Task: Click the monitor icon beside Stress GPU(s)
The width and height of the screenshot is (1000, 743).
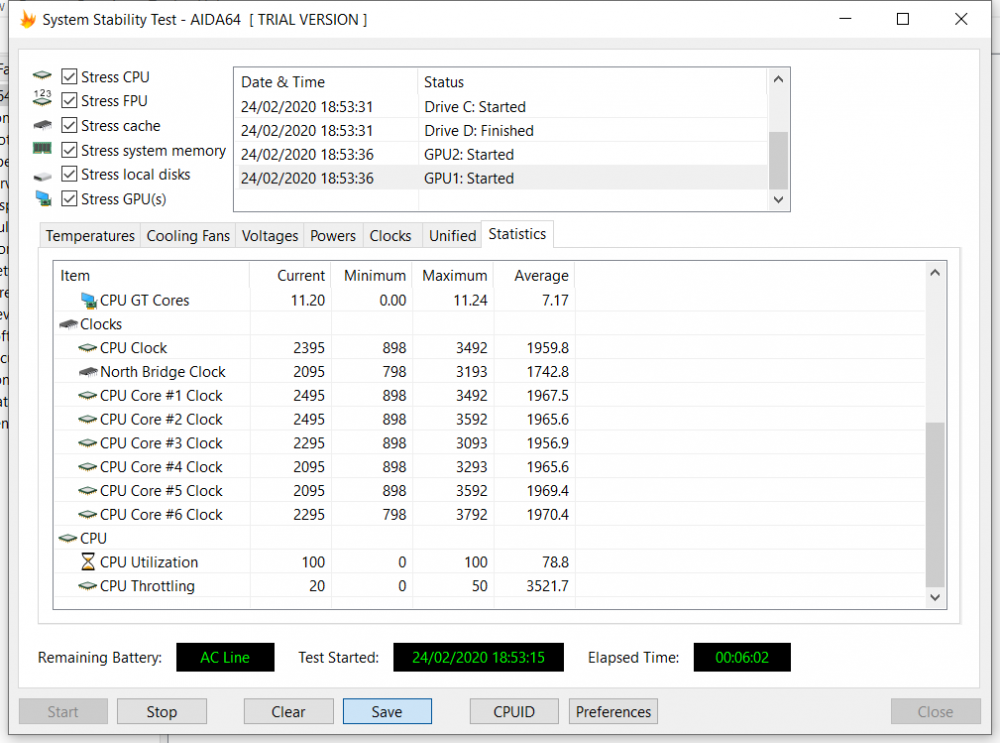Action: pyautogui.click(x=43, y=198)
